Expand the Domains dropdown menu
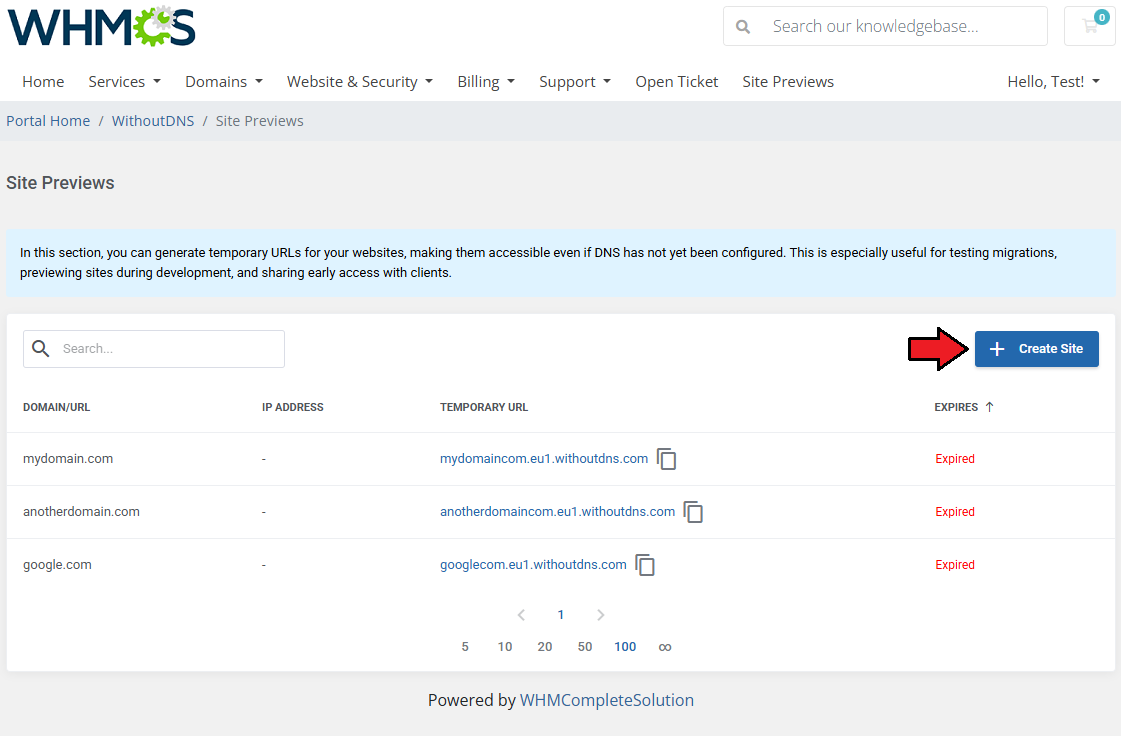 [x=224, y=82]
